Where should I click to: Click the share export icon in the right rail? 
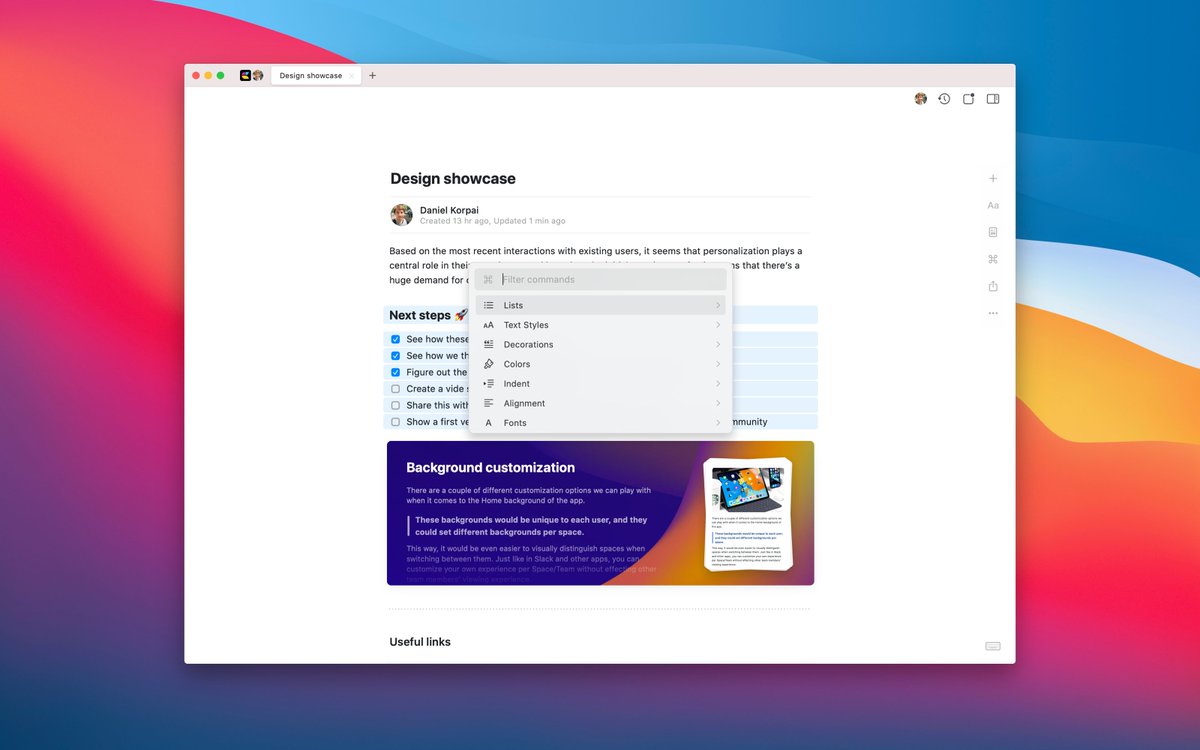point(993,286)
